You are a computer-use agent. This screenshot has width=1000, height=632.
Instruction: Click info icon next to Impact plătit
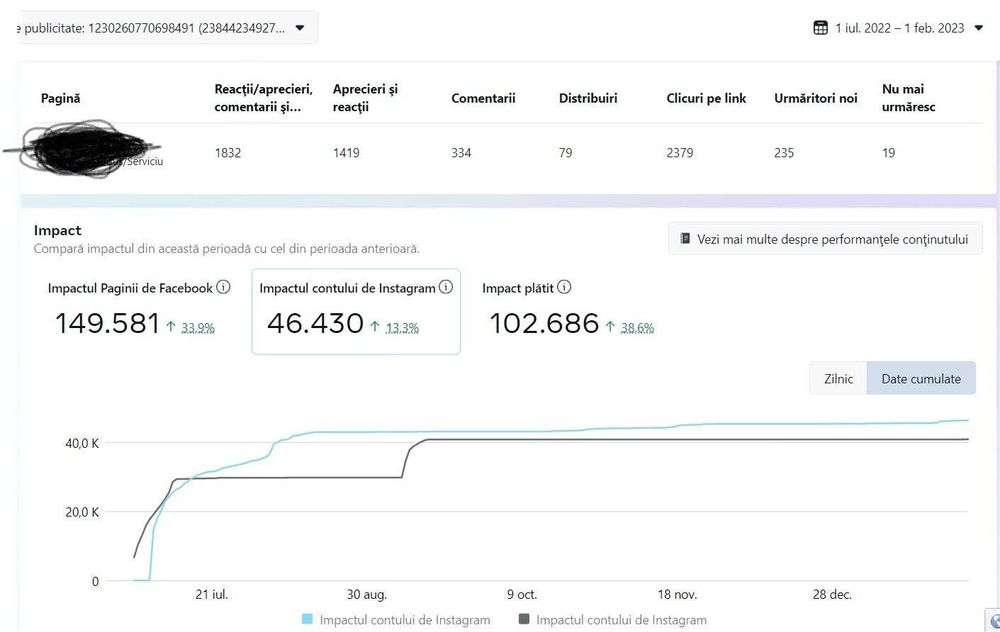(x=564, y=287)
